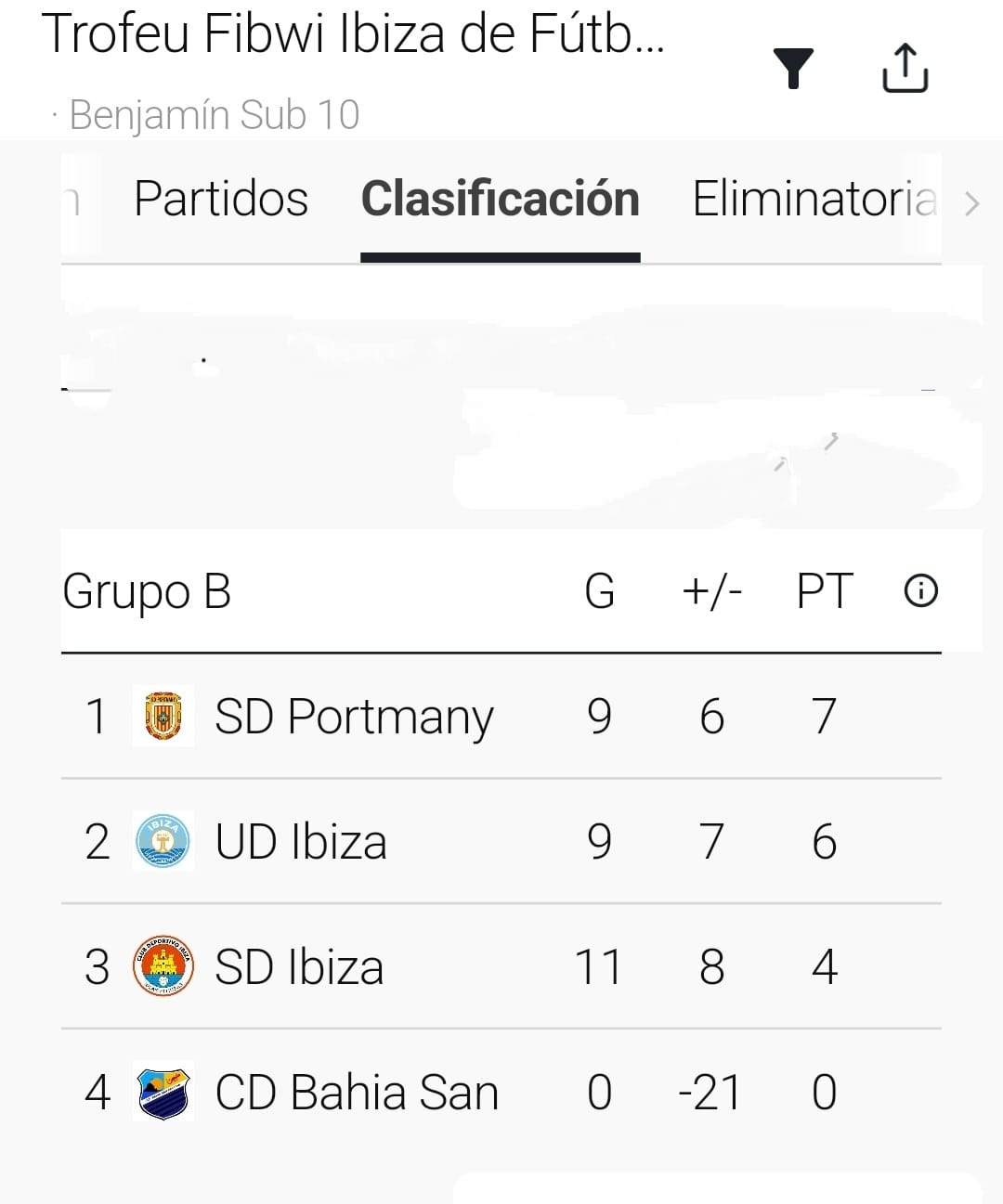
Task: Tap the CD Bahia San crest
Action: 163,1092
